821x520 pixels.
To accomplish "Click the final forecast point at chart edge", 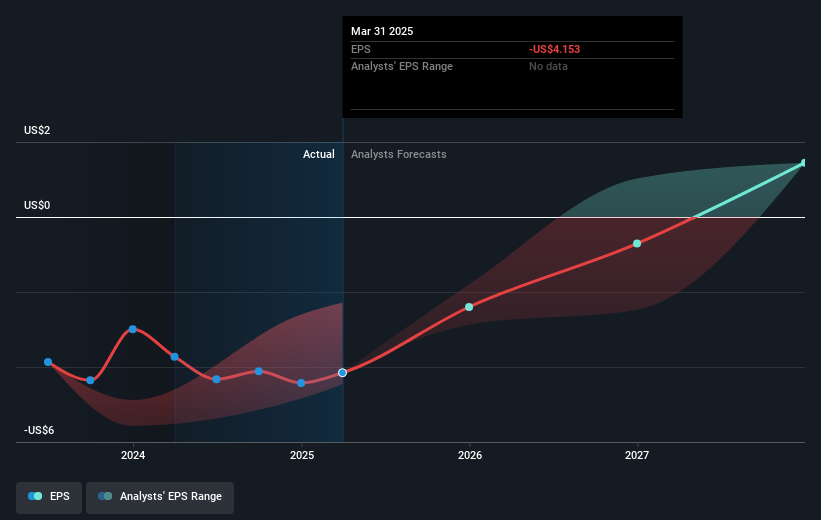I will [x=804, y=163].
